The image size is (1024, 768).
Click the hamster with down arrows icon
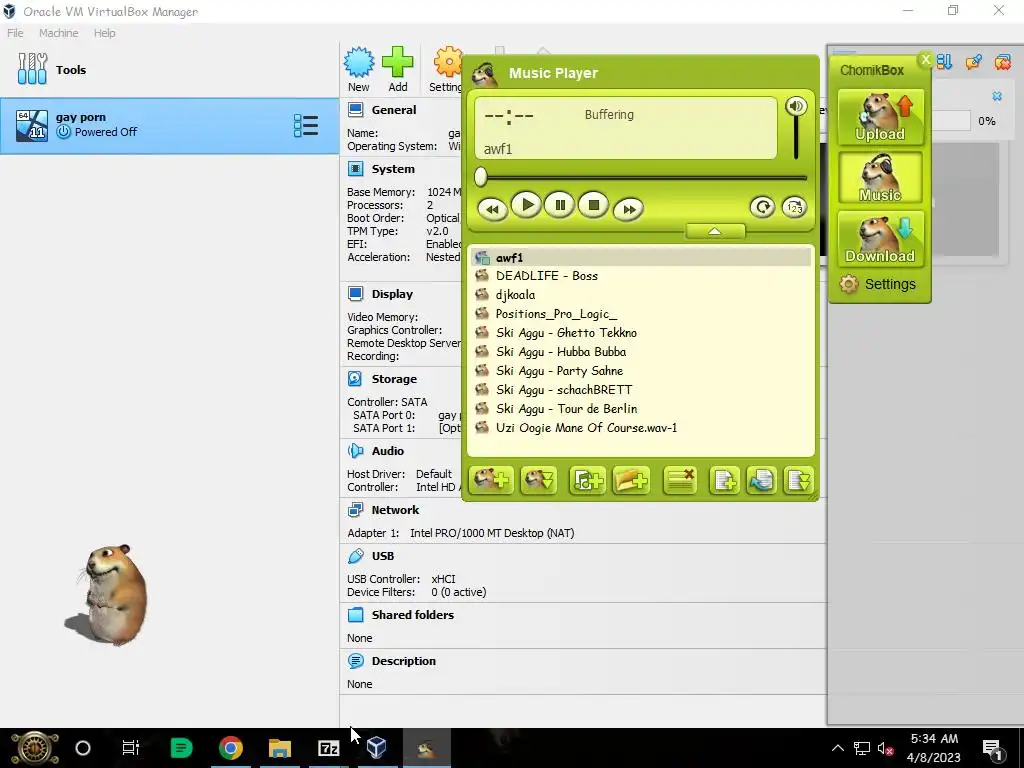pos(539,481)
